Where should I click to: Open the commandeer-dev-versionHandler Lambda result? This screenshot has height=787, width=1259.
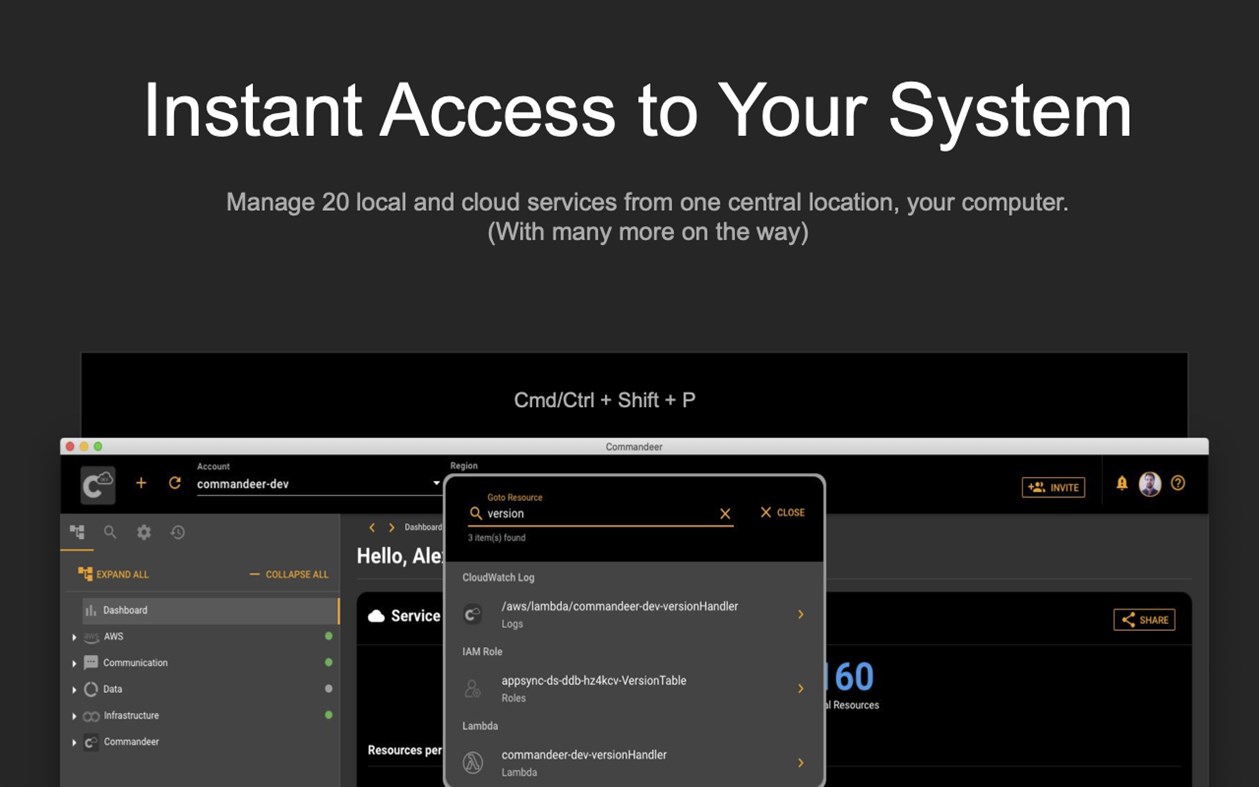tap(634, 762)
